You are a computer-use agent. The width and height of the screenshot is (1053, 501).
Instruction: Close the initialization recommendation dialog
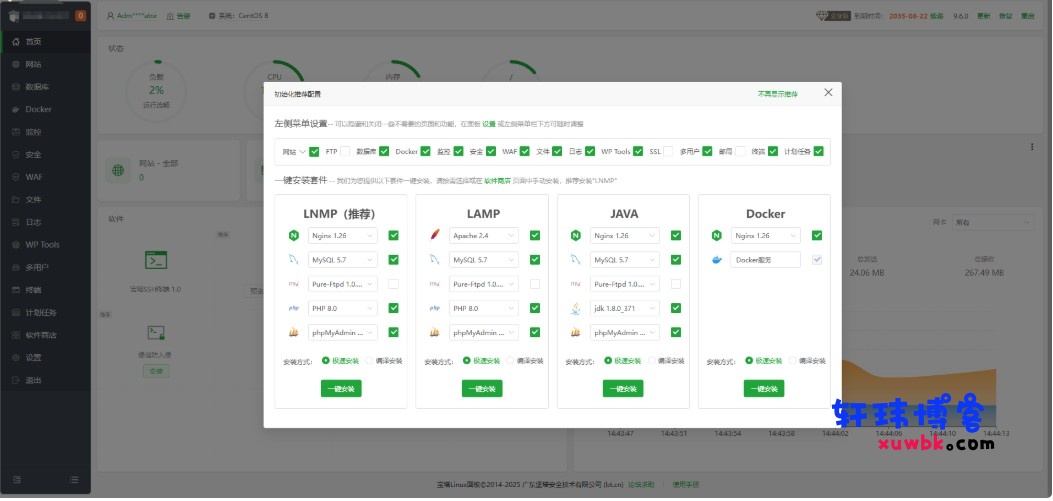coord(828,93)
